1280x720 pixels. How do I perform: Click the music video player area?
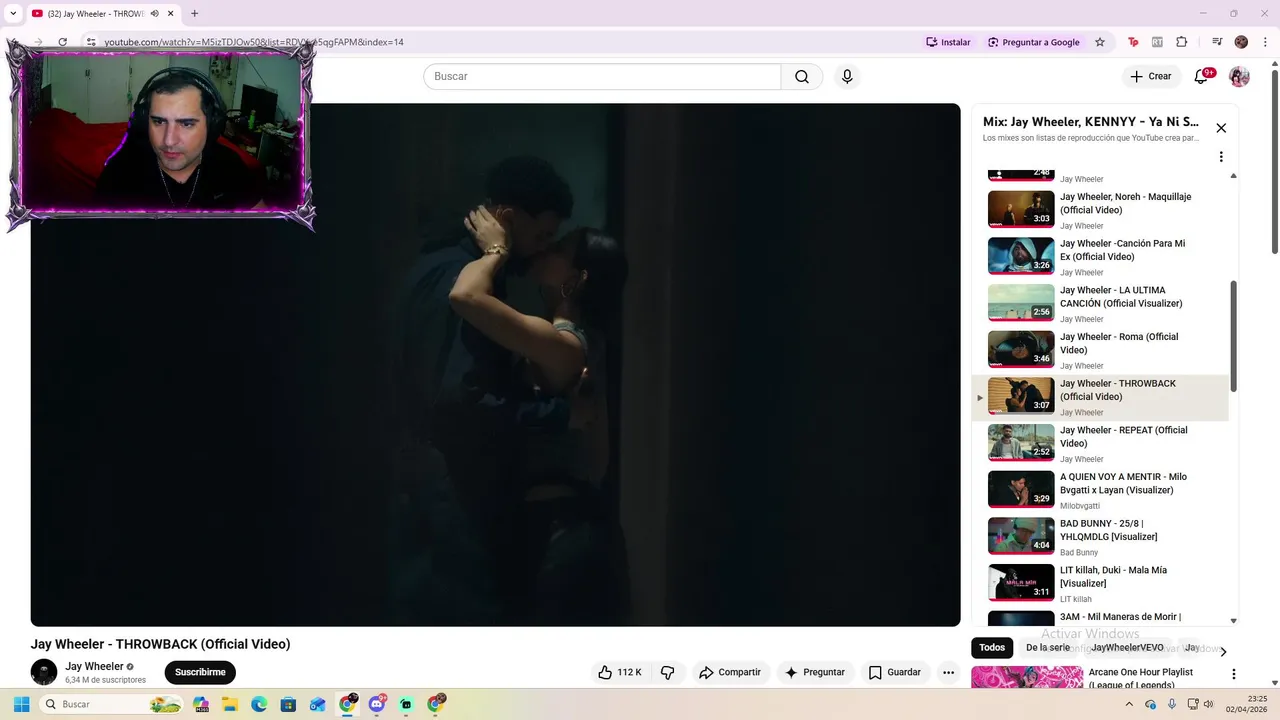[x=495, y=365]
